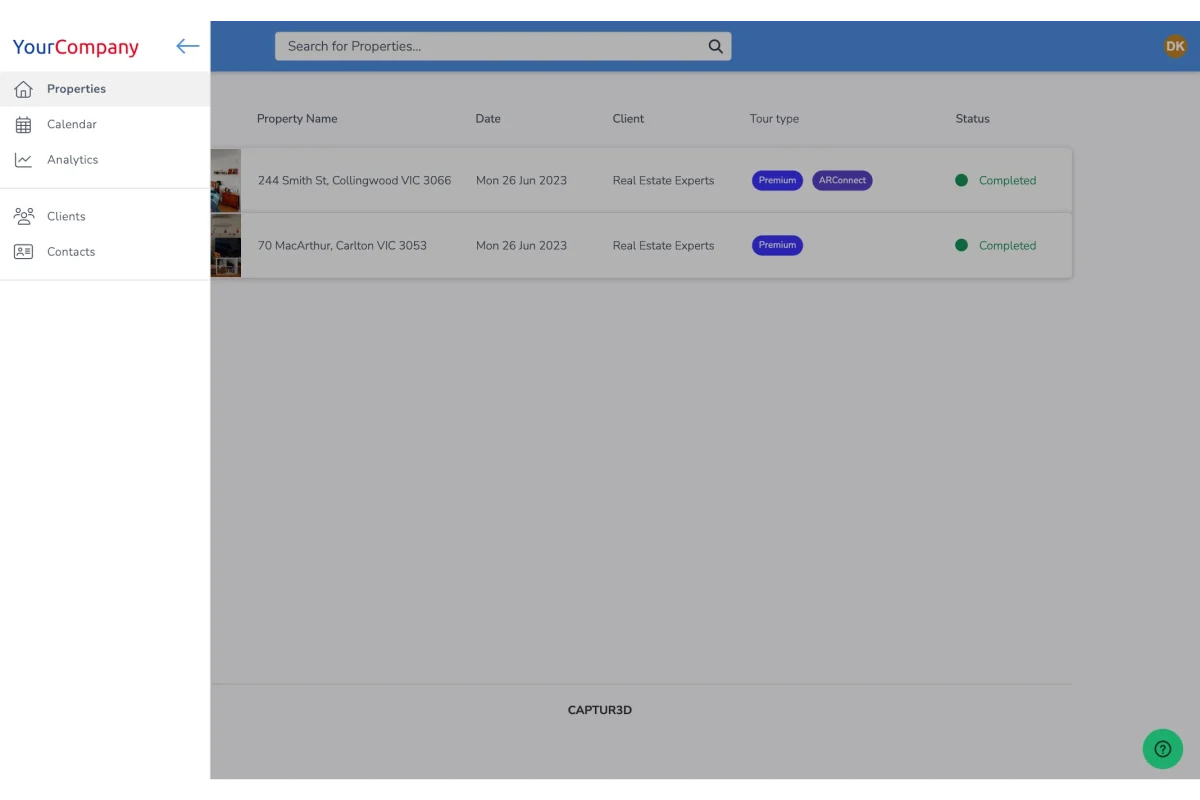Click Real Estate Experts in 244 Smith row
The image size is (1200, 800).
664,181
